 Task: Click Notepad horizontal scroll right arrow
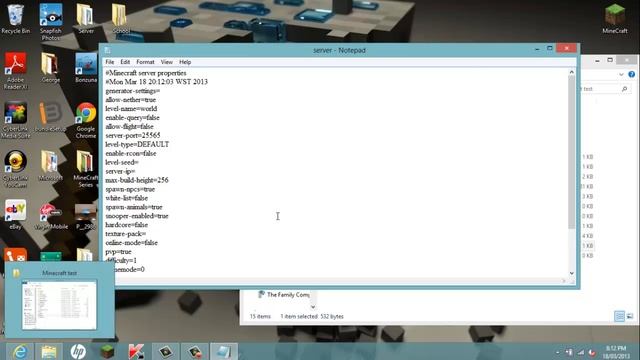564,281
